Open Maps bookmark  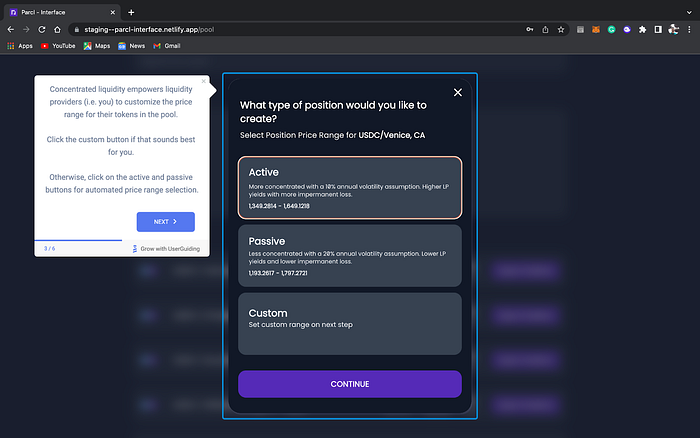pos(97,46)
